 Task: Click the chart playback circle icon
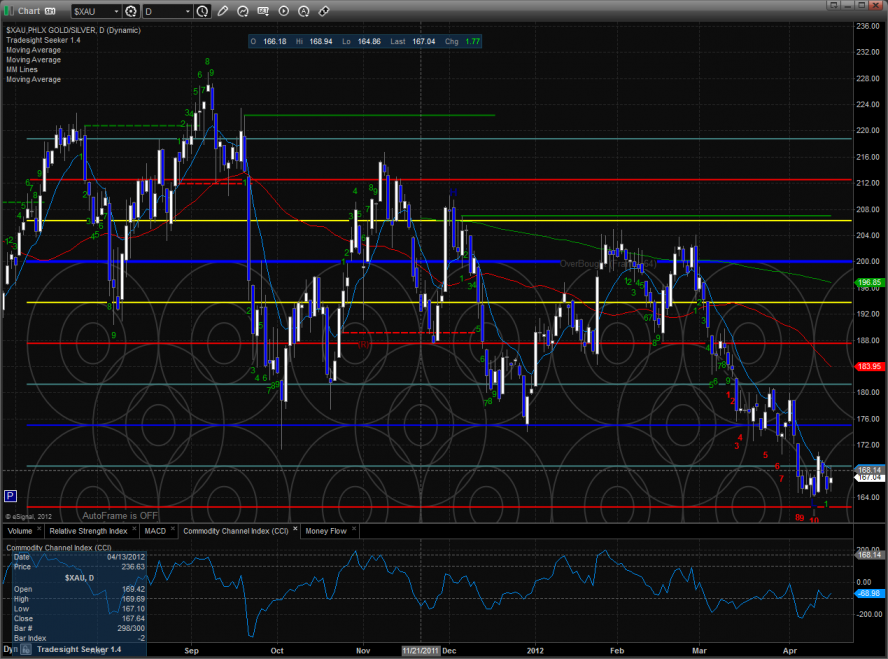(x=283, y=12)
